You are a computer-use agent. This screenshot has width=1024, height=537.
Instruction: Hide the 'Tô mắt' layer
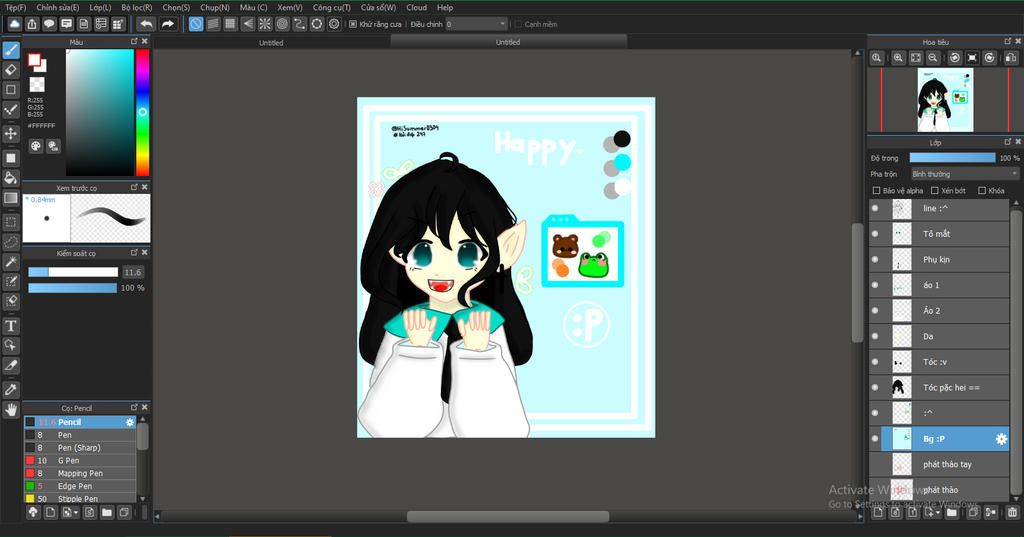875,234
